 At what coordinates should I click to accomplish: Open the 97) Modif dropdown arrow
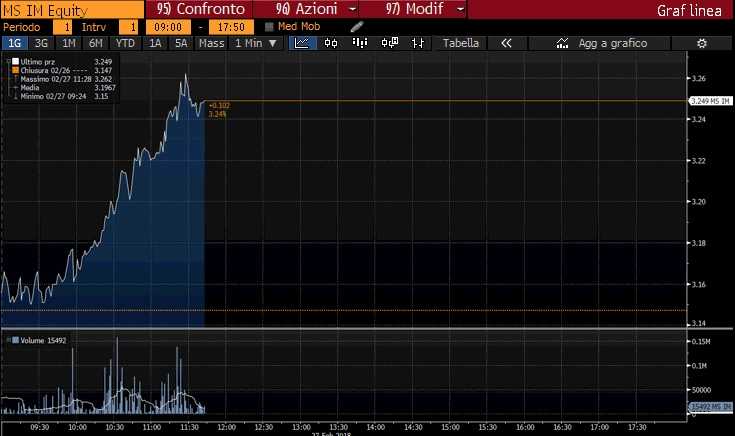click(460, 9)
